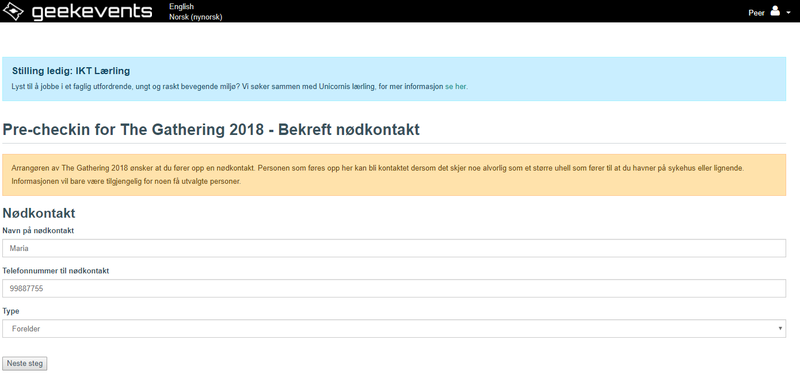Image resolution: width=800 pixels, height=390 pixels.
Task: Click the 'Telefonnummer til nødkontakt' field
Action: [394, 288]
